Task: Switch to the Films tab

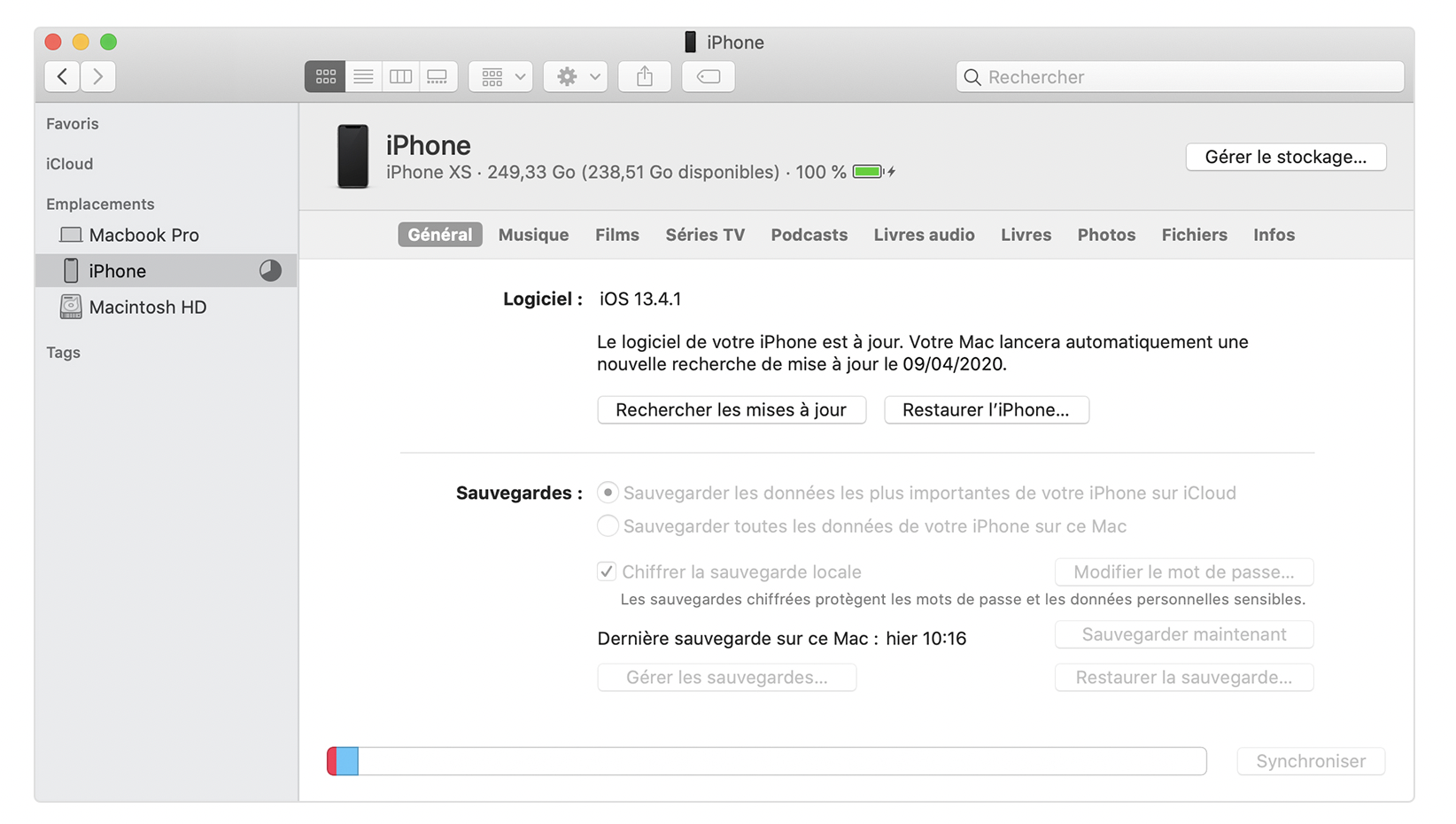Action: (x=617, y=235)
